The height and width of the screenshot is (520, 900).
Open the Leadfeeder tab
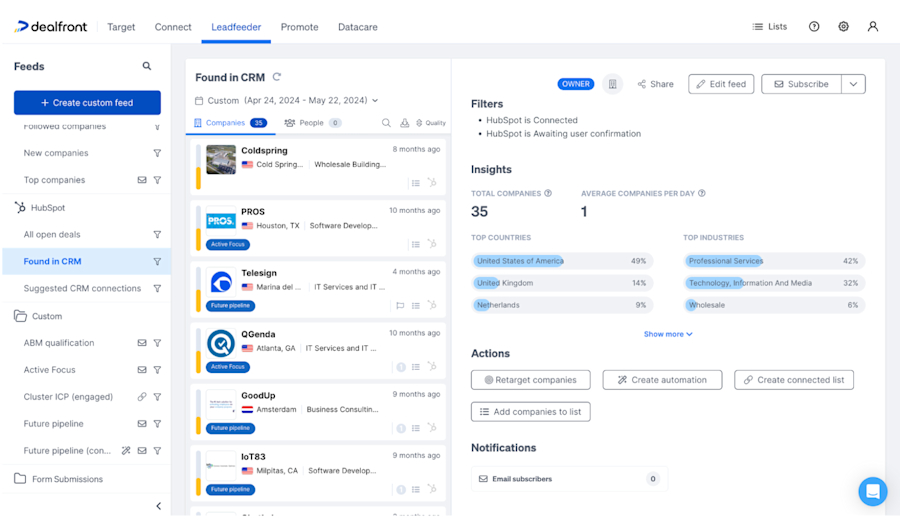(x=236, y=27)
